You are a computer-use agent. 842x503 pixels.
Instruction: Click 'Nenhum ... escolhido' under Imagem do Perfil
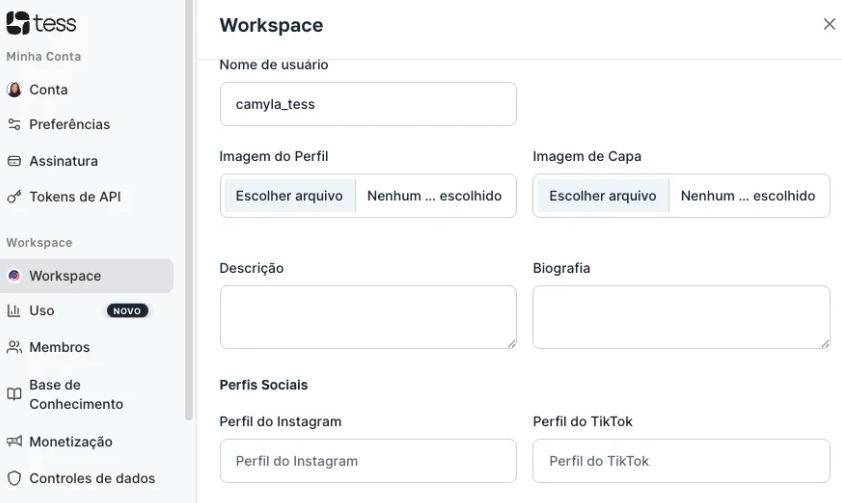(434, 196)
